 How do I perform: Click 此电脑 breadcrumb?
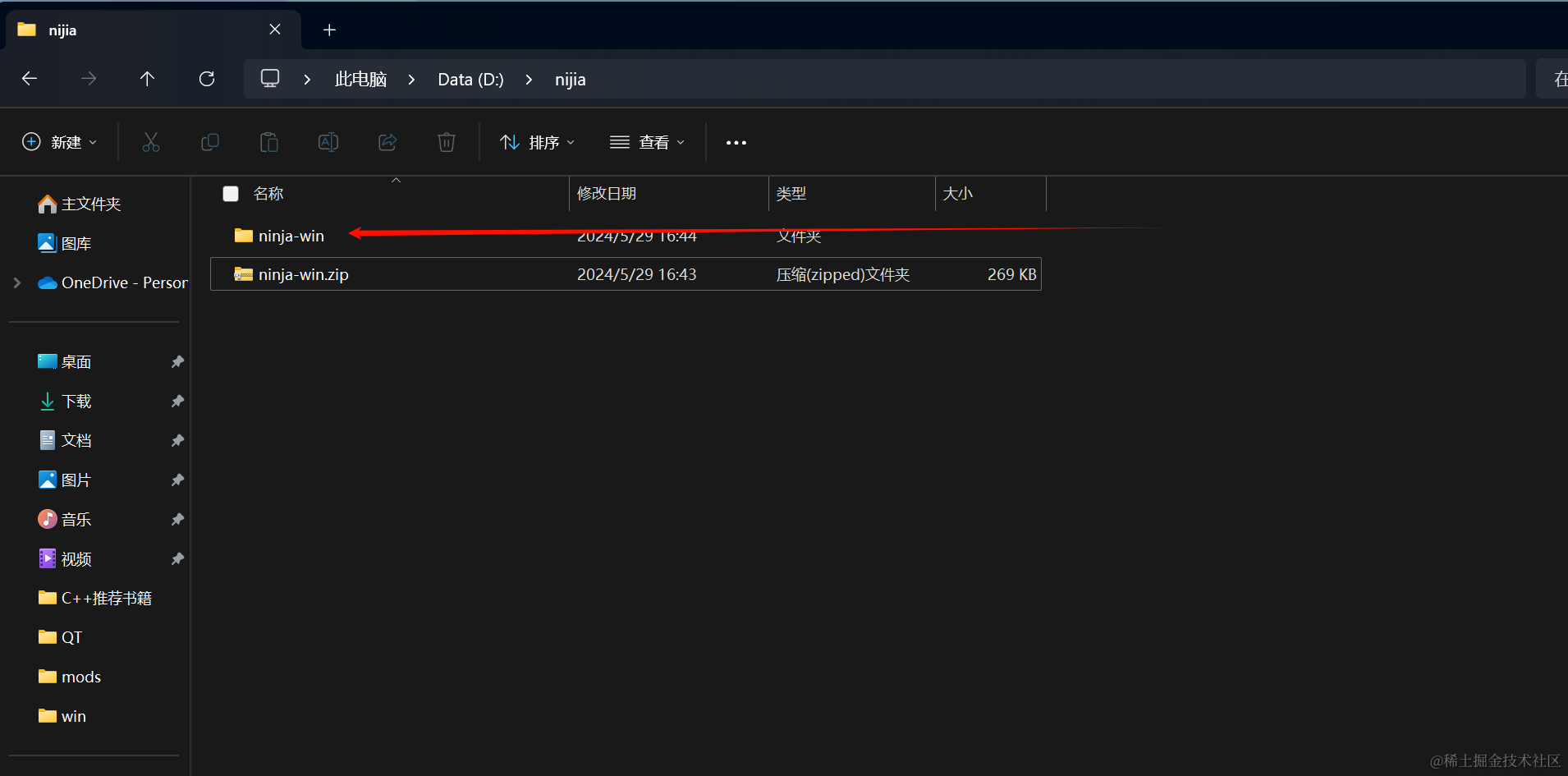tap(360, 80)
